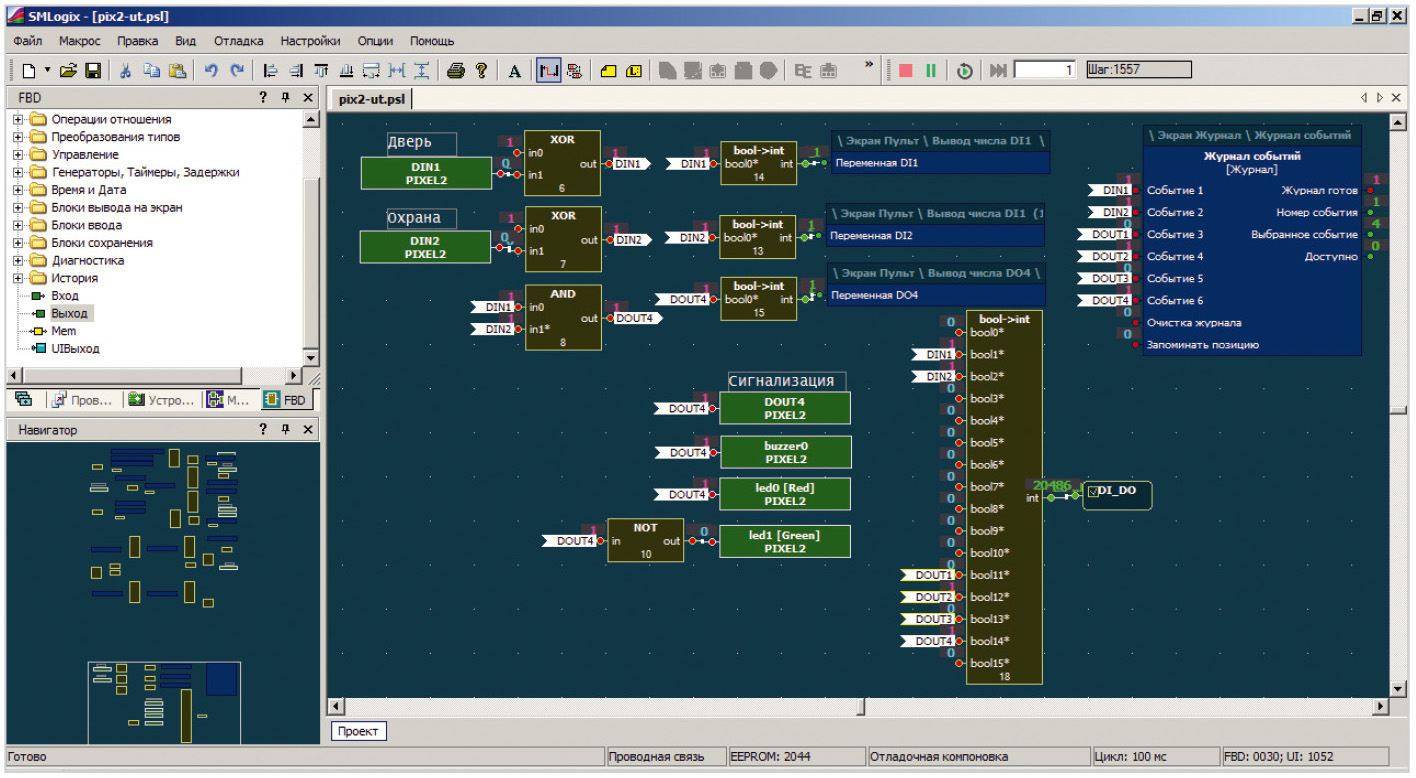Viewport: 1416px width, 778px height.
Task: Click the Save (floppy disk) toolbar icon
Action: (93, 71)
